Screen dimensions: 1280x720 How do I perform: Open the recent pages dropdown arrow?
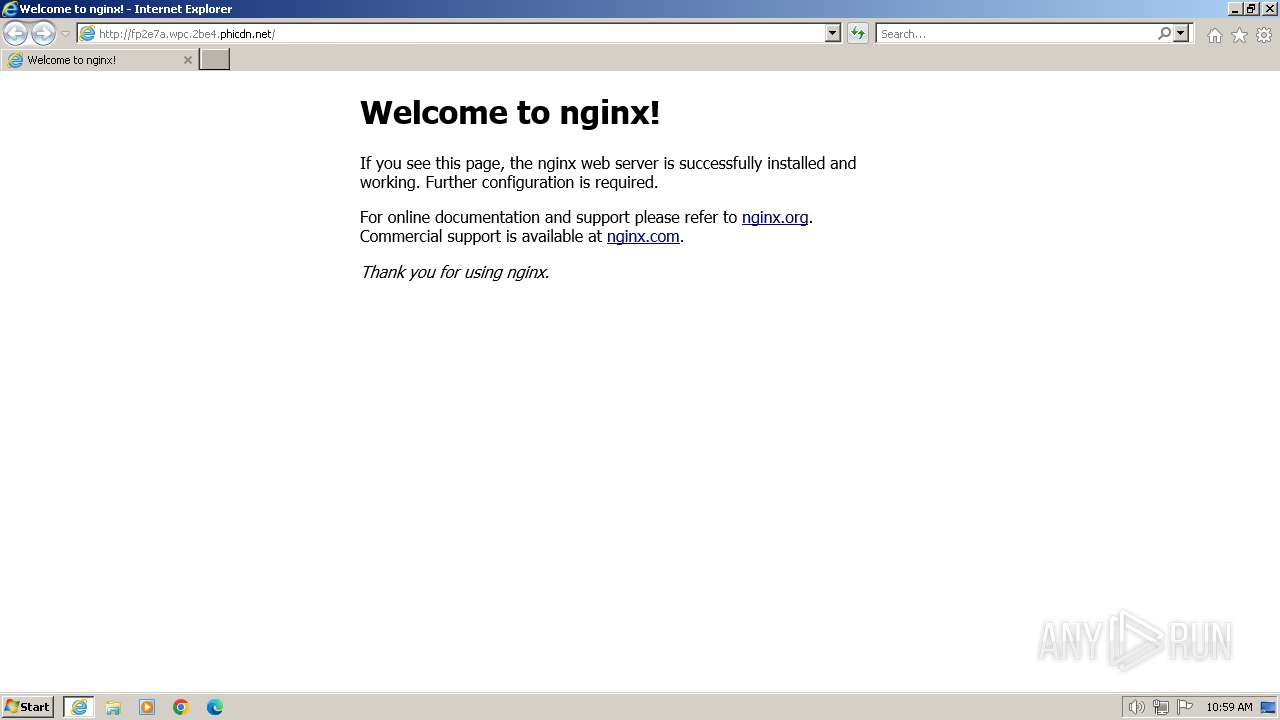click(x=65, y=34)
